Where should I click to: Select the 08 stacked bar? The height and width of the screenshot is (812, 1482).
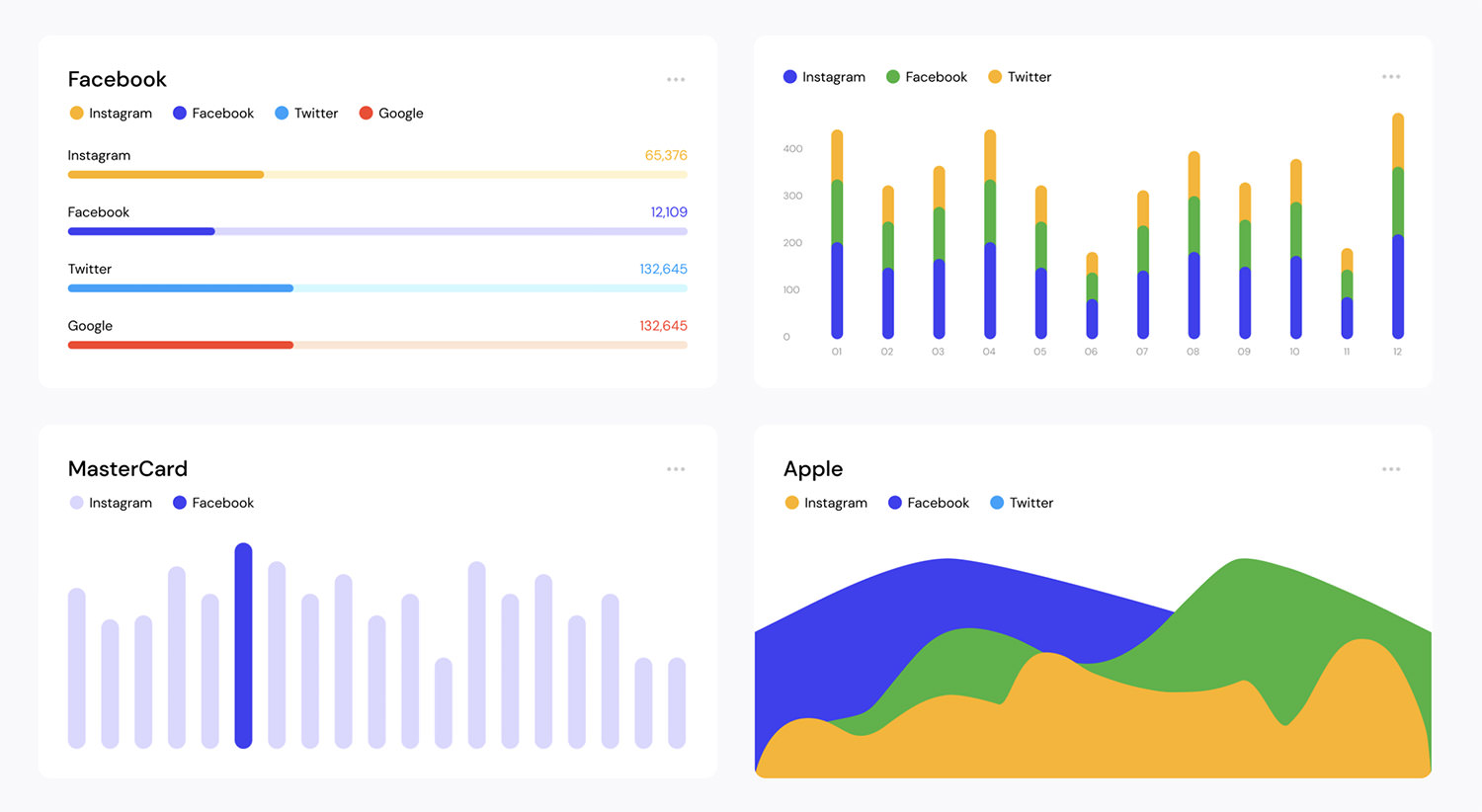click(1194, 245)
